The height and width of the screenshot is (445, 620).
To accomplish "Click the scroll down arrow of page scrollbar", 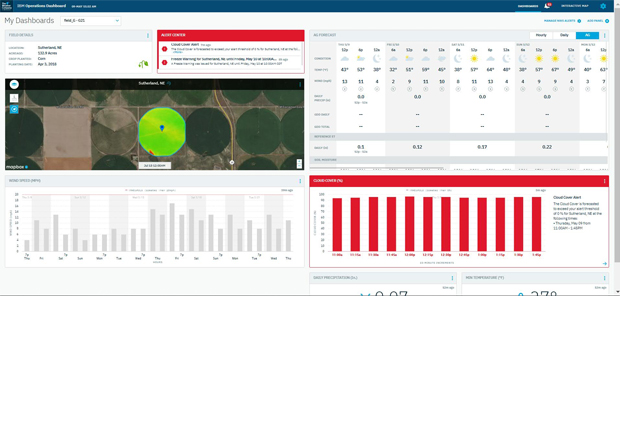I will point(617,292).
